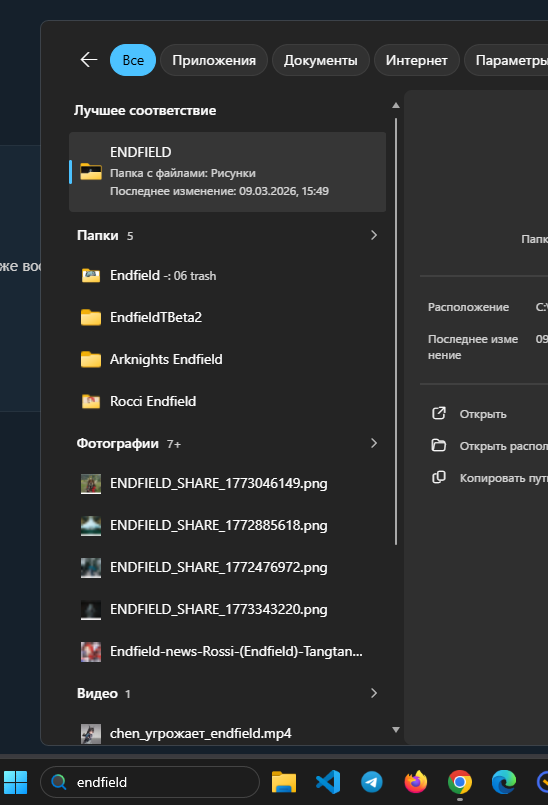The image size is (548, 805).
Task: Switch to the Приложения filter tab
Action: 214,60
